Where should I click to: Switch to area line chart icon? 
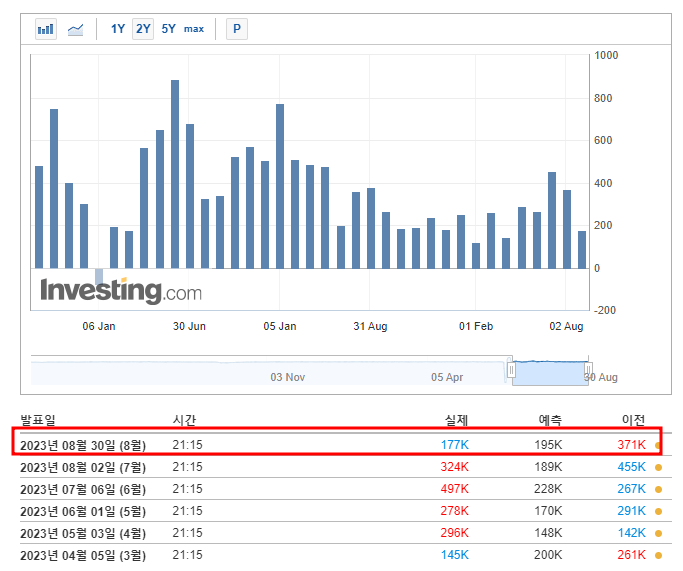tap(75, 30)
